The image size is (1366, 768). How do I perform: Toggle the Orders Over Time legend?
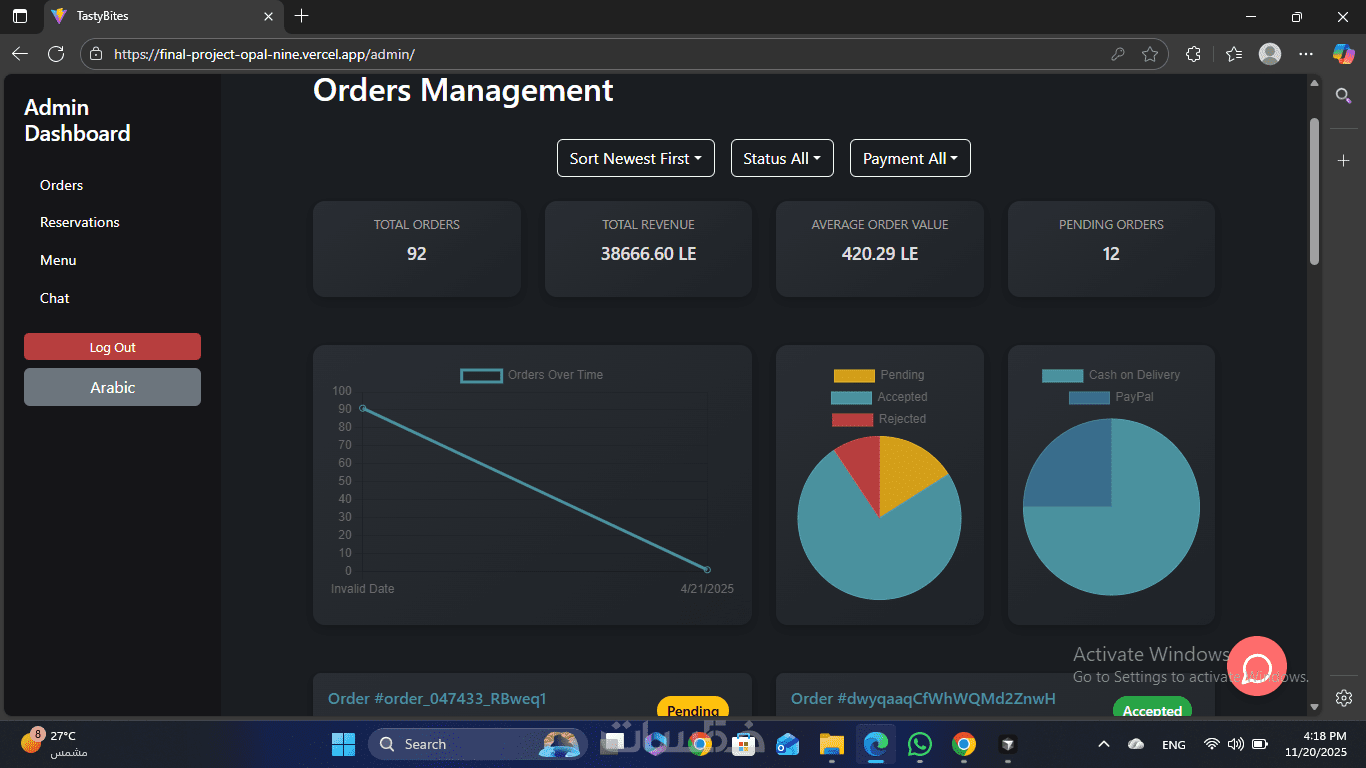532,375
